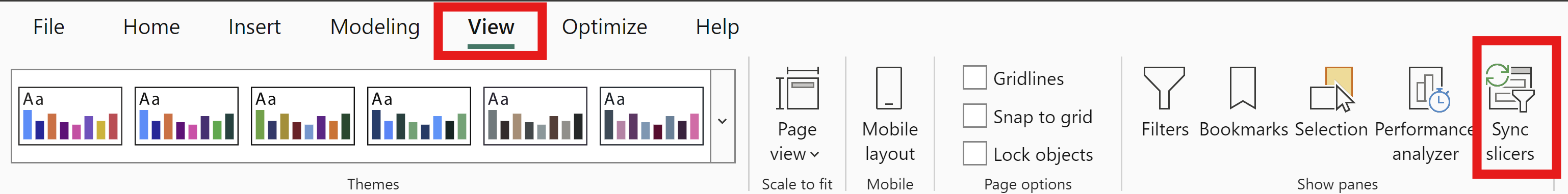Apply the first colorful theme thumbnail
This screenshot has width=1568, height=194.
(x=70, y=116)
